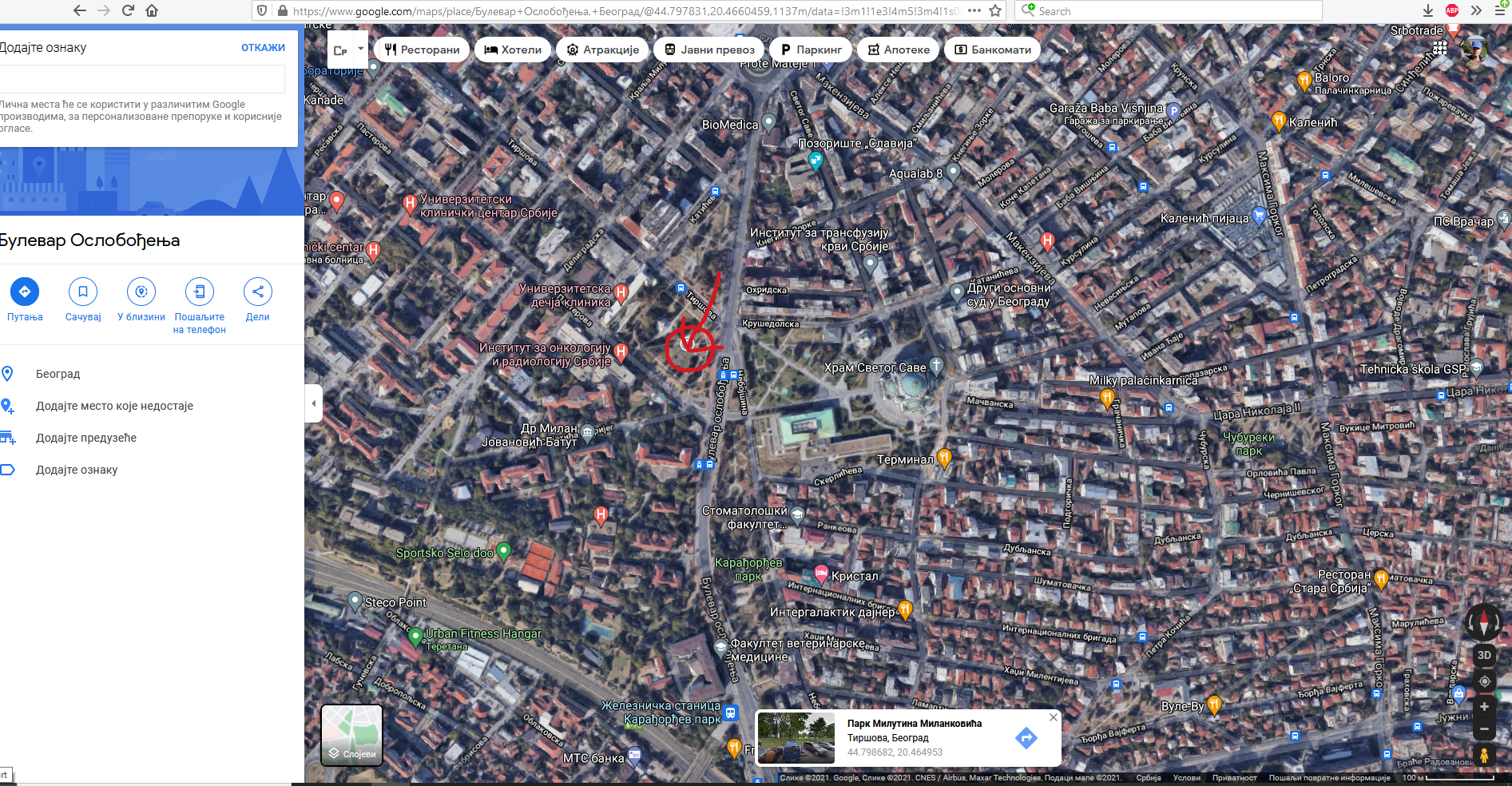Filter map by Атракције
Viewport: 1512px width, 786px height.
pyautogui.click(x=603, y=50)
